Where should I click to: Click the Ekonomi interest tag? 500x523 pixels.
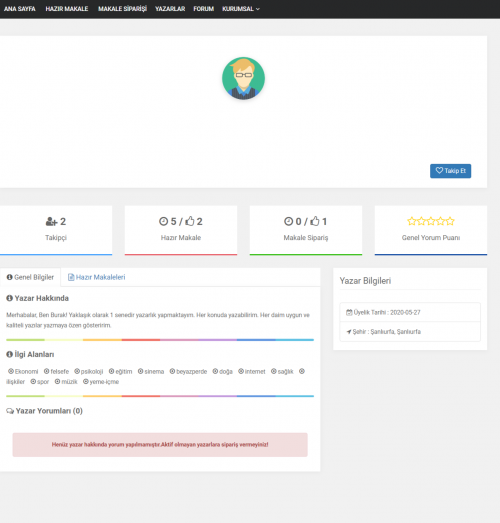tap(23, 371)
